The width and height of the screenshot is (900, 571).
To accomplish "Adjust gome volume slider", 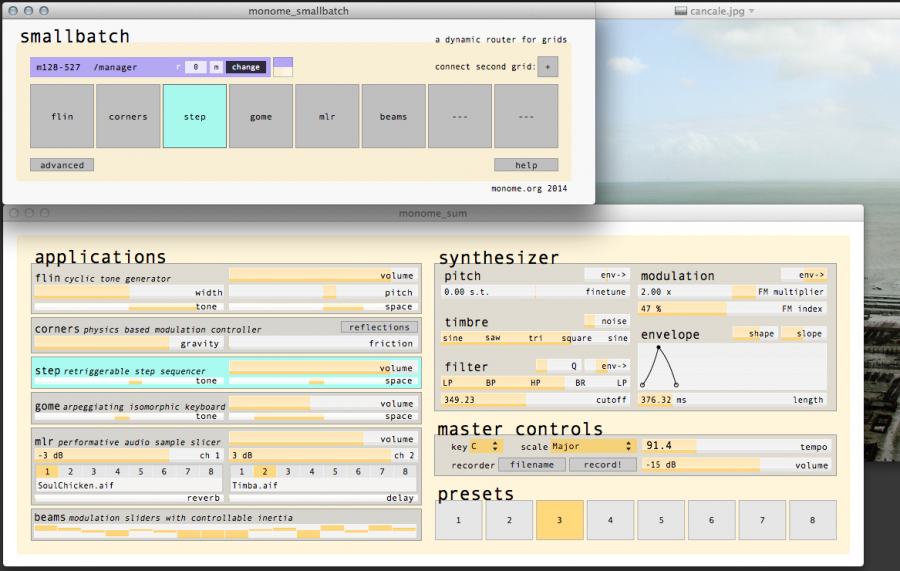I will [x=323, y=403].
